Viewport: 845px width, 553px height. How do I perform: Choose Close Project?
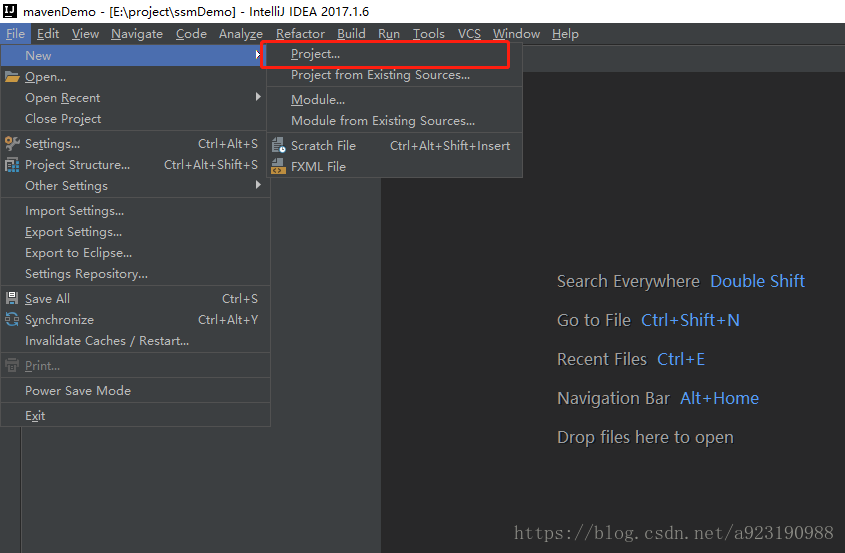coord(135,119)
